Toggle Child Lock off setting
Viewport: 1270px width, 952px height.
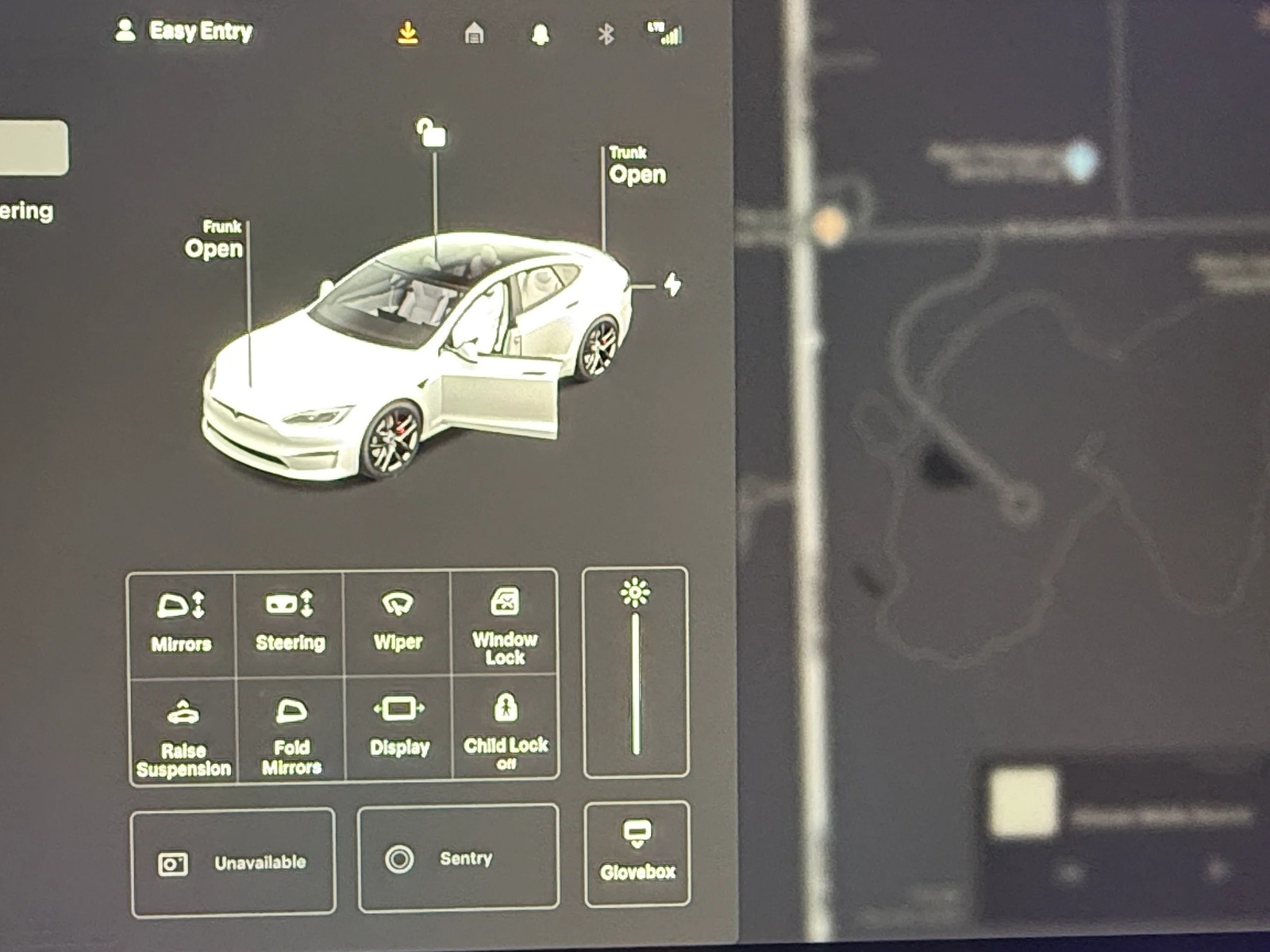[506, 728]
